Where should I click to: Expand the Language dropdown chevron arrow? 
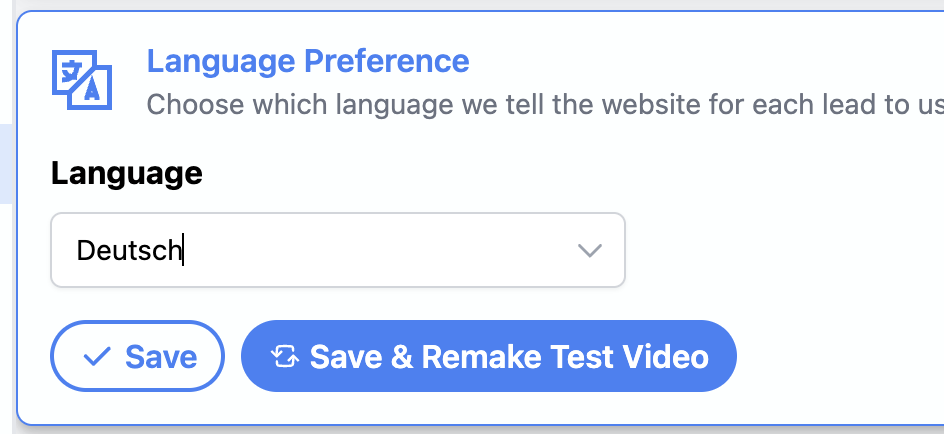(x=589, y=250)
